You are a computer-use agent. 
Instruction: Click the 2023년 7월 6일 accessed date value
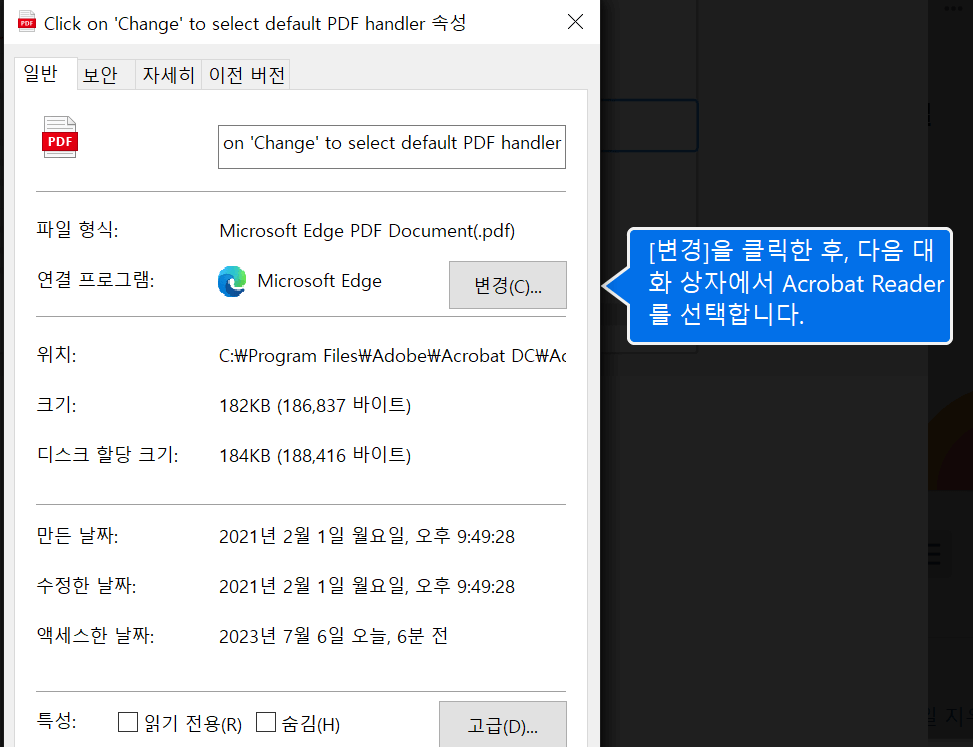333,637
